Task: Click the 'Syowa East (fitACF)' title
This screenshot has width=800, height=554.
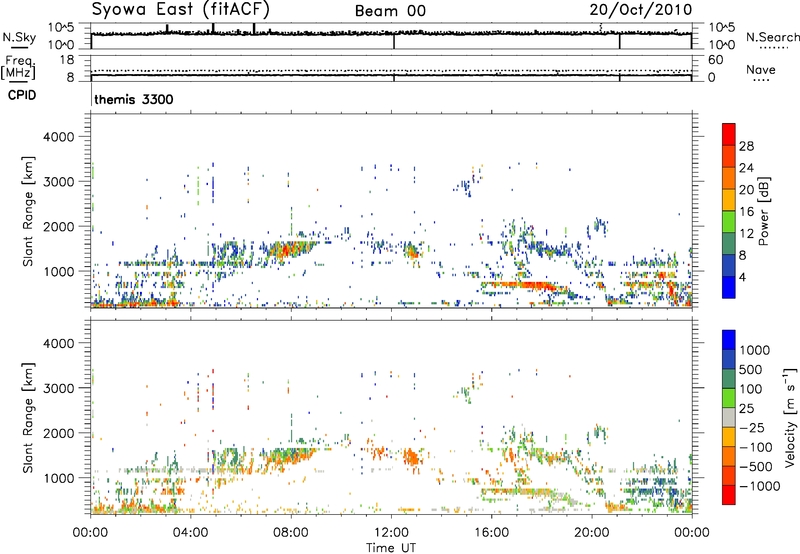Action: tap(181, 10)
